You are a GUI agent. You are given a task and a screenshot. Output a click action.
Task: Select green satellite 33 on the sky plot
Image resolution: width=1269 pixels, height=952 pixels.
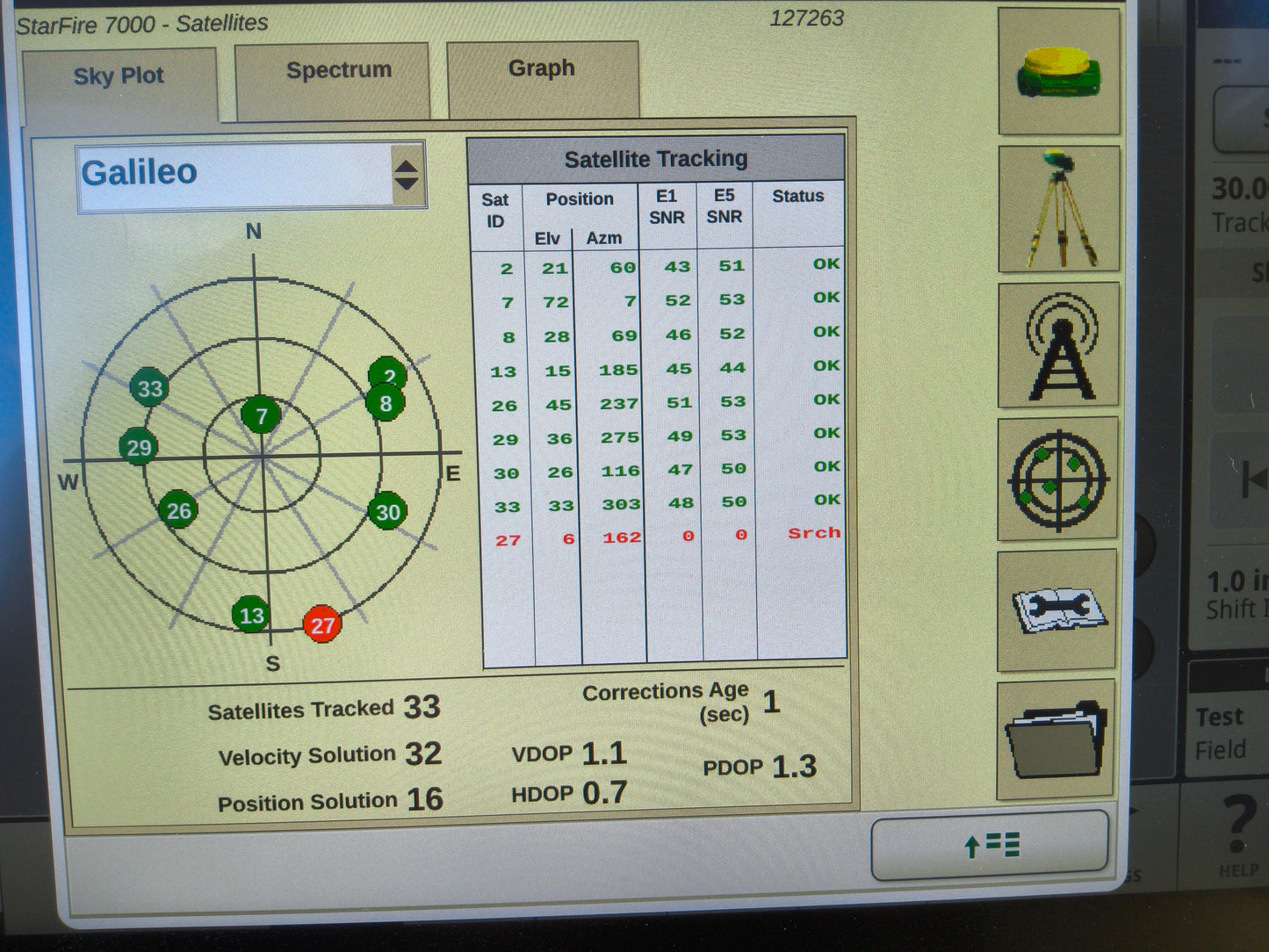tap(149, 387)
